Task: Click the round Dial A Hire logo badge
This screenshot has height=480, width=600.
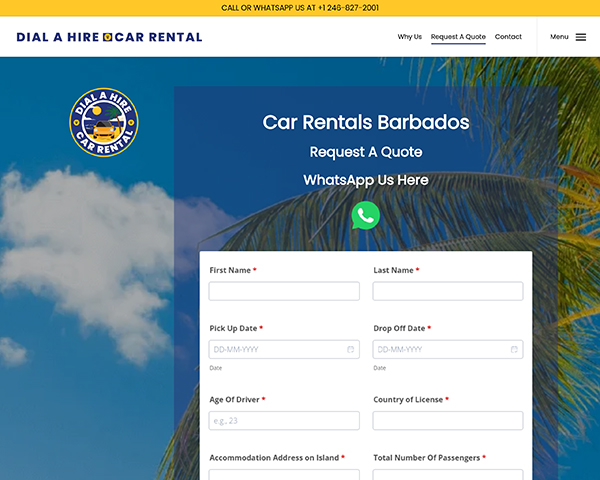Action: click(x=104, y=122)
